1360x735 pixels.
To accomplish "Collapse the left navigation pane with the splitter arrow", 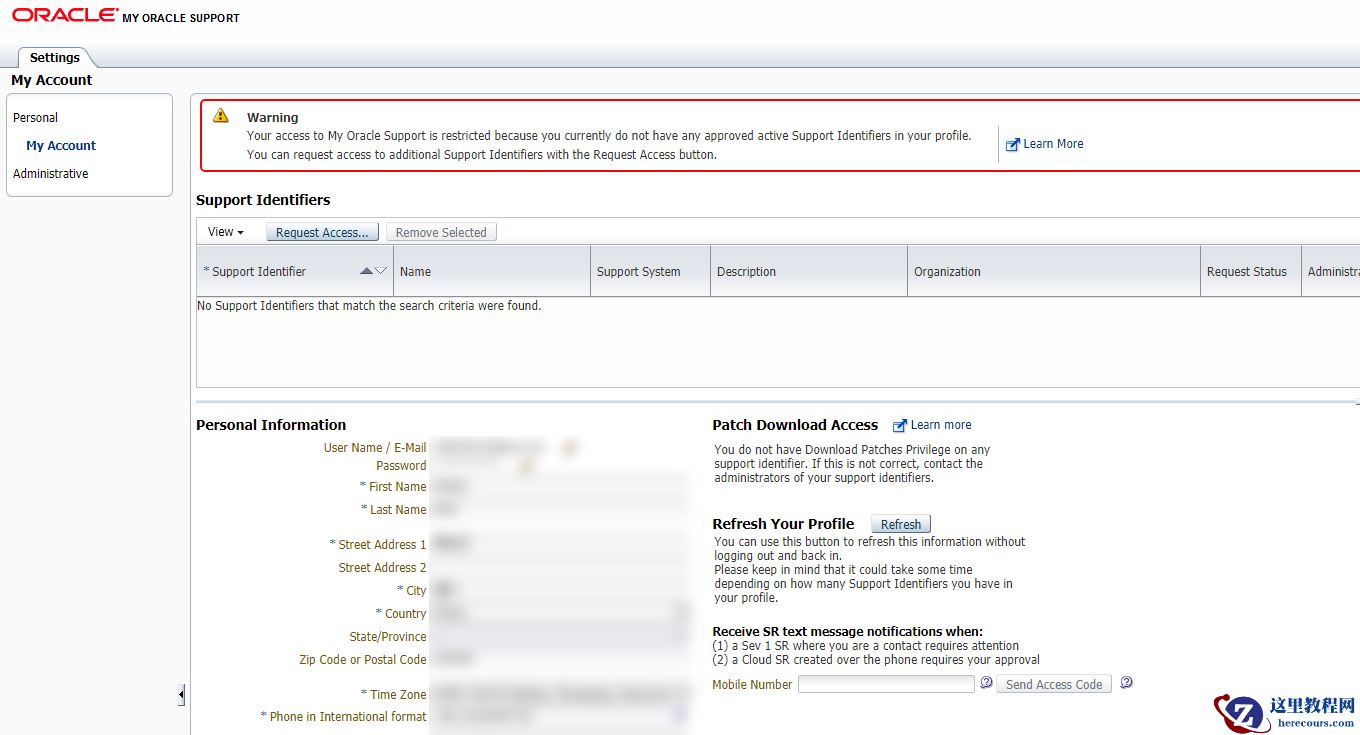I will tap(181, 694).
